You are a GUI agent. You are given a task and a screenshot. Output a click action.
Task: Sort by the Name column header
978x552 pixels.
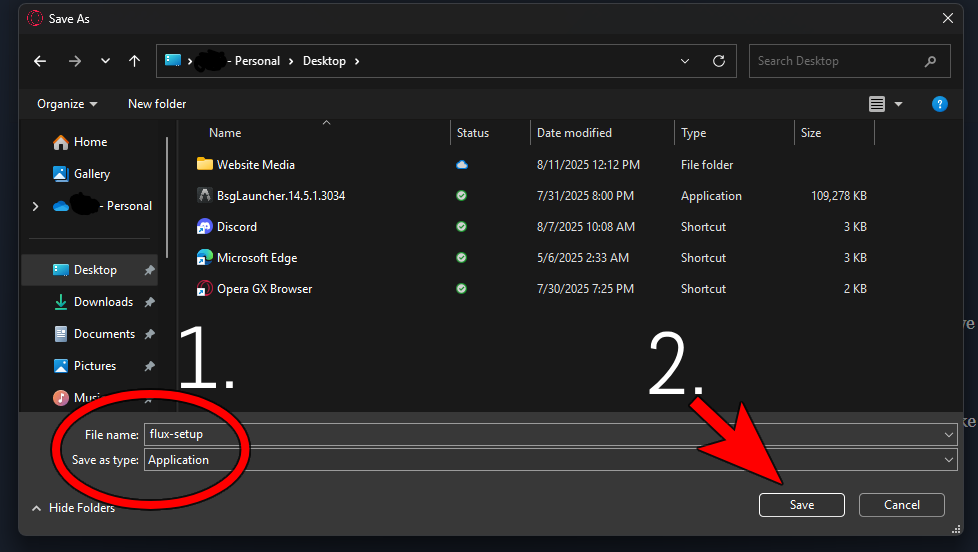[x=225, y=133]
